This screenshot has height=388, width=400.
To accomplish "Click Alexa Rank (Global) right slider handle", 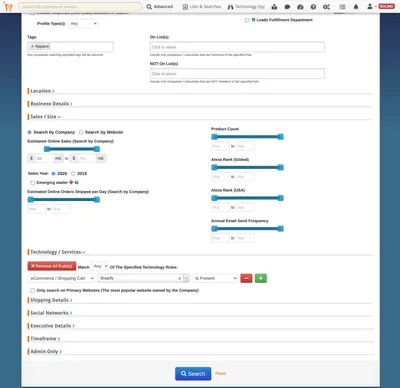I will [281, 167].
